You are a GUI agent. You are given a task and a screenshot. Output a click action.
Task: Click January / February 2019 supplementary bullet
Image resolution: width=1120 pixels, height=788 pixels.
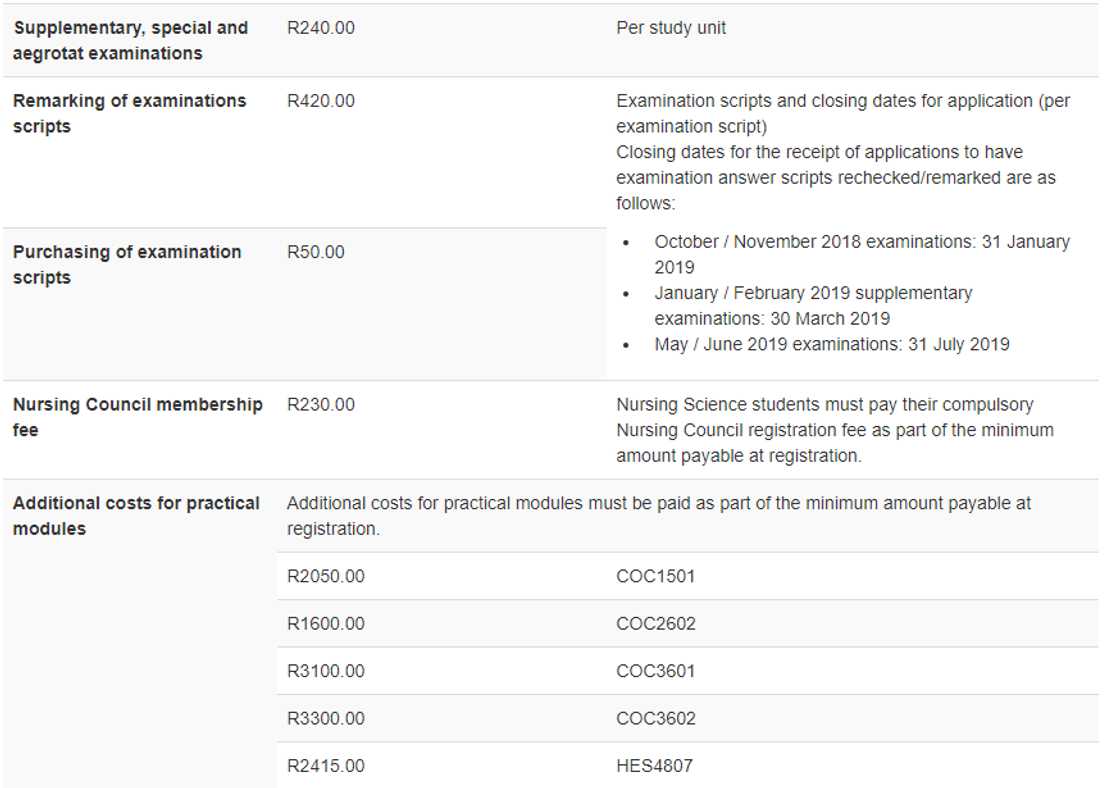point(812,305)
